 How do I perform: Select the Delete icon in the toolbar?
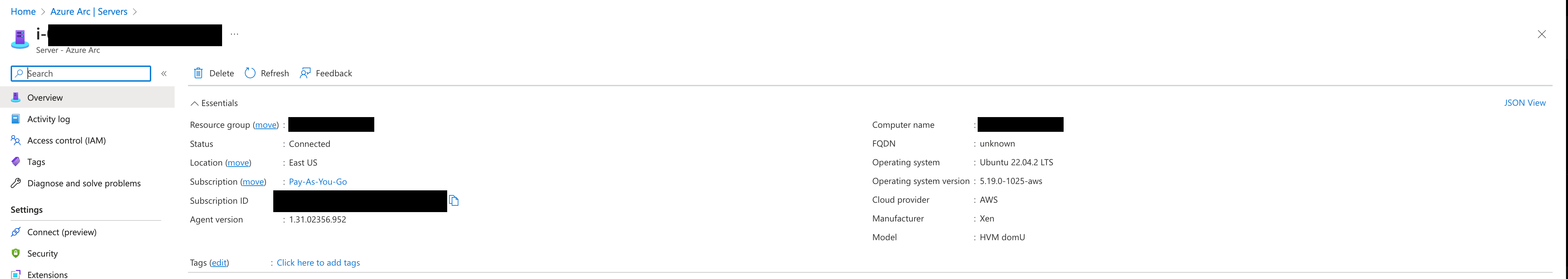[198, 73]
